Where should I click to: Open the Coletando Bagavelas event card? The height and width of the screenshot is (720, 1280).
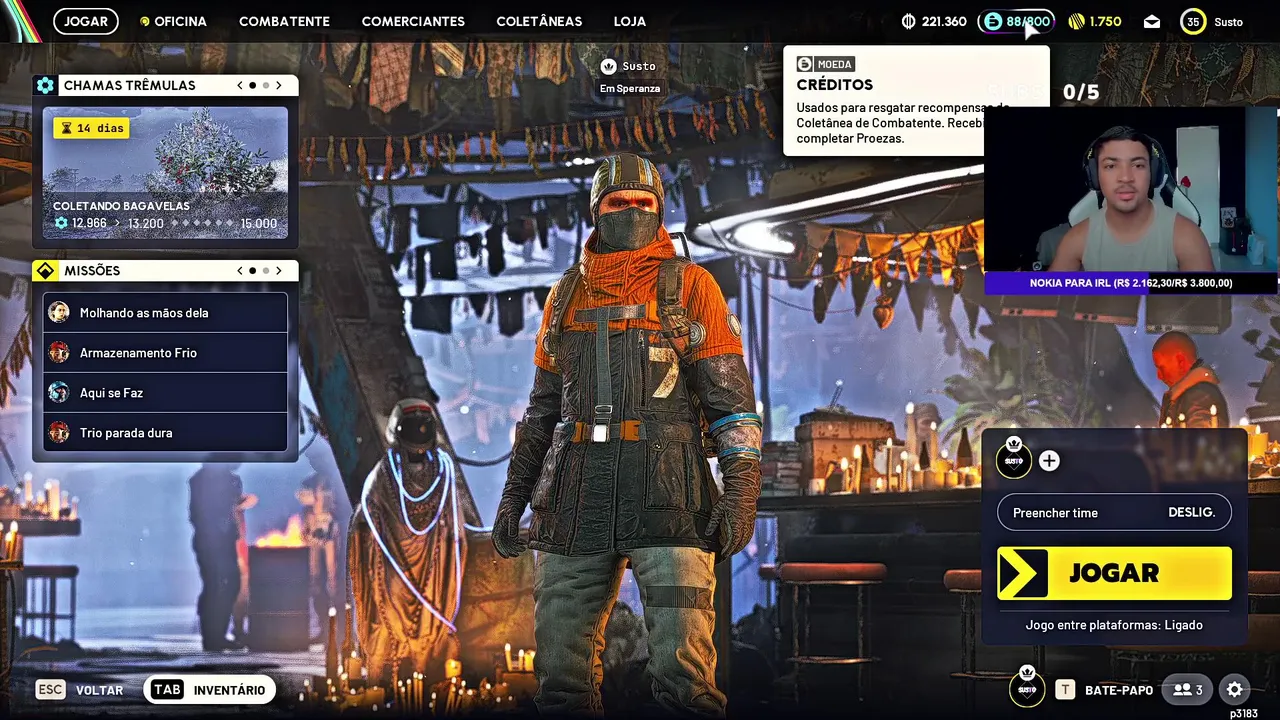tap(165, 173)
